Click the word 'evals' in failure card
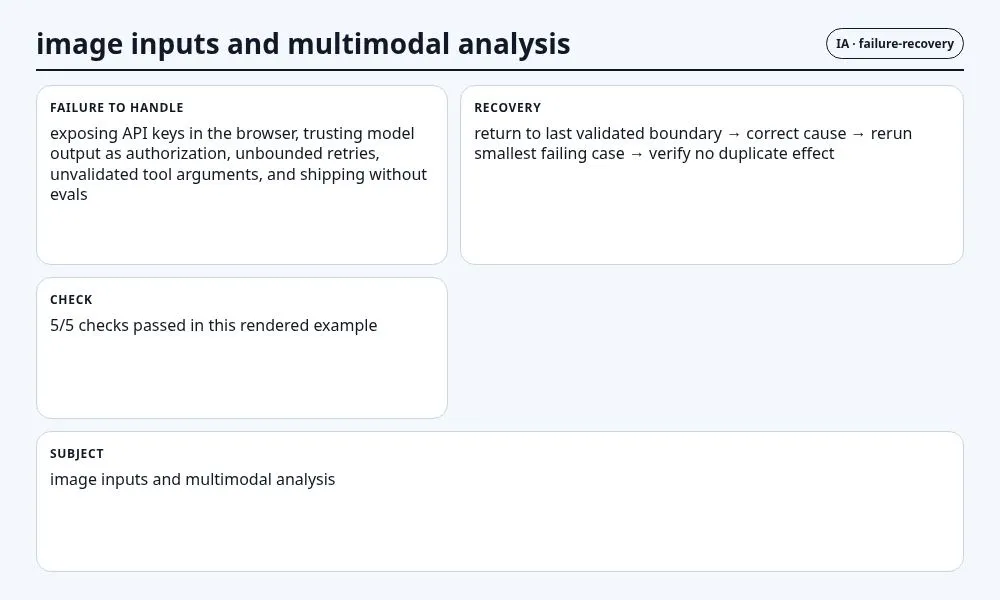The height and width of the screenshot is (600, 1000). point(69,194)
